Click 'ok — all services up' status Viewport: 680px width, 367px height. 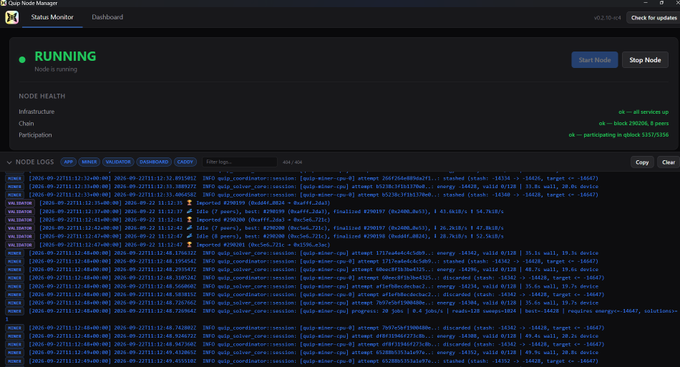644,112
